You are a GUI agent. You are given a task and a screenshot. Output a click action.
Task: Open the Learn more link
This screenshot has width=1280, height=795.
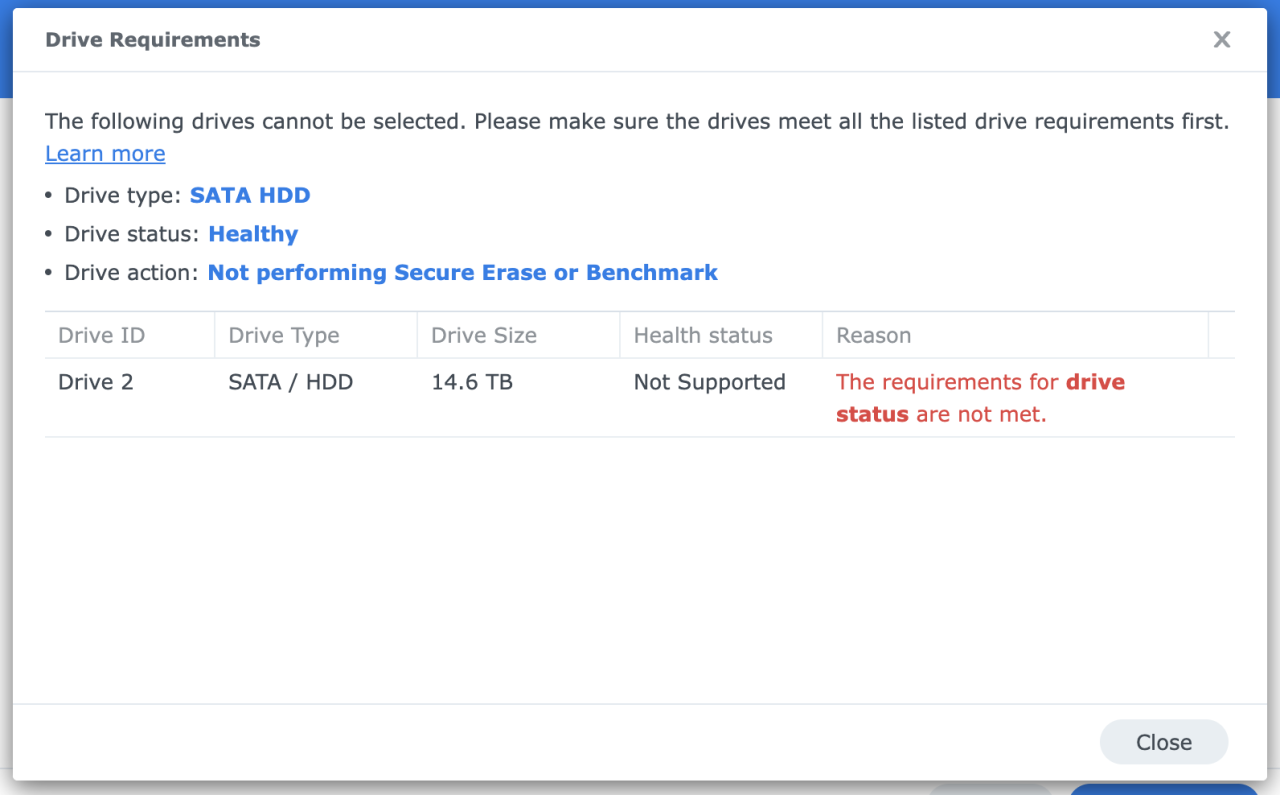[105, 154]
